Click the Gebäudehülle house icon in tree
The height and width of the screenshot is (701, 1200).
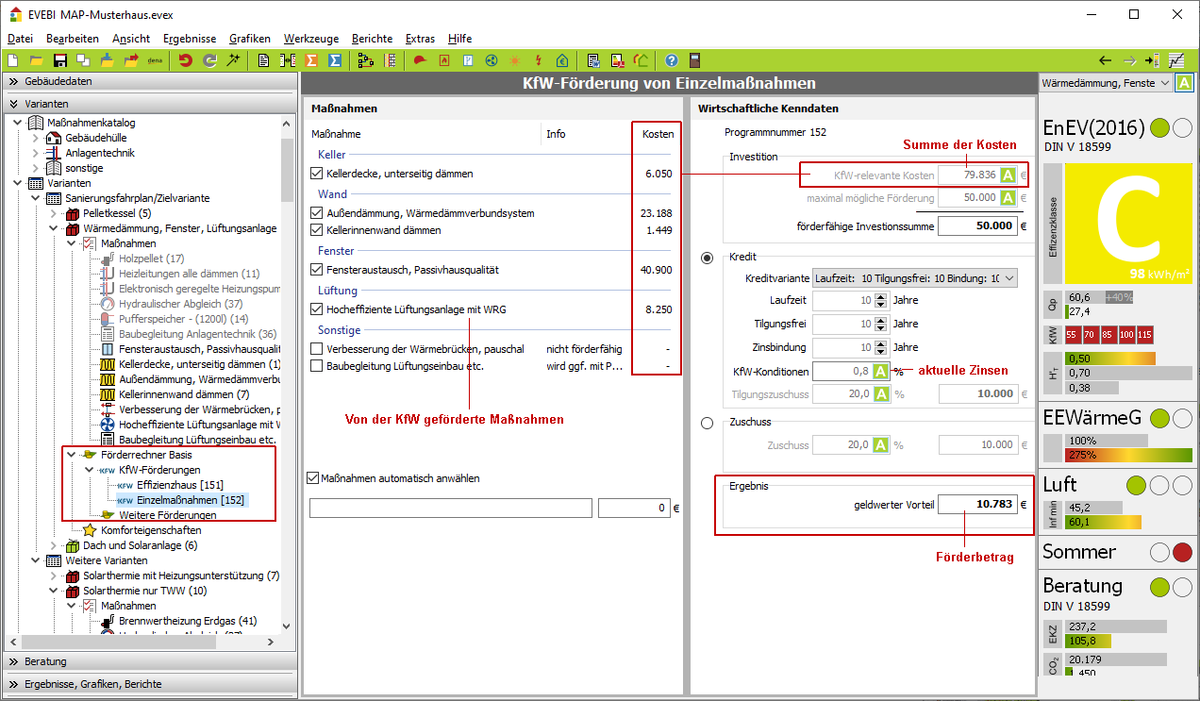tap(54, 138)
